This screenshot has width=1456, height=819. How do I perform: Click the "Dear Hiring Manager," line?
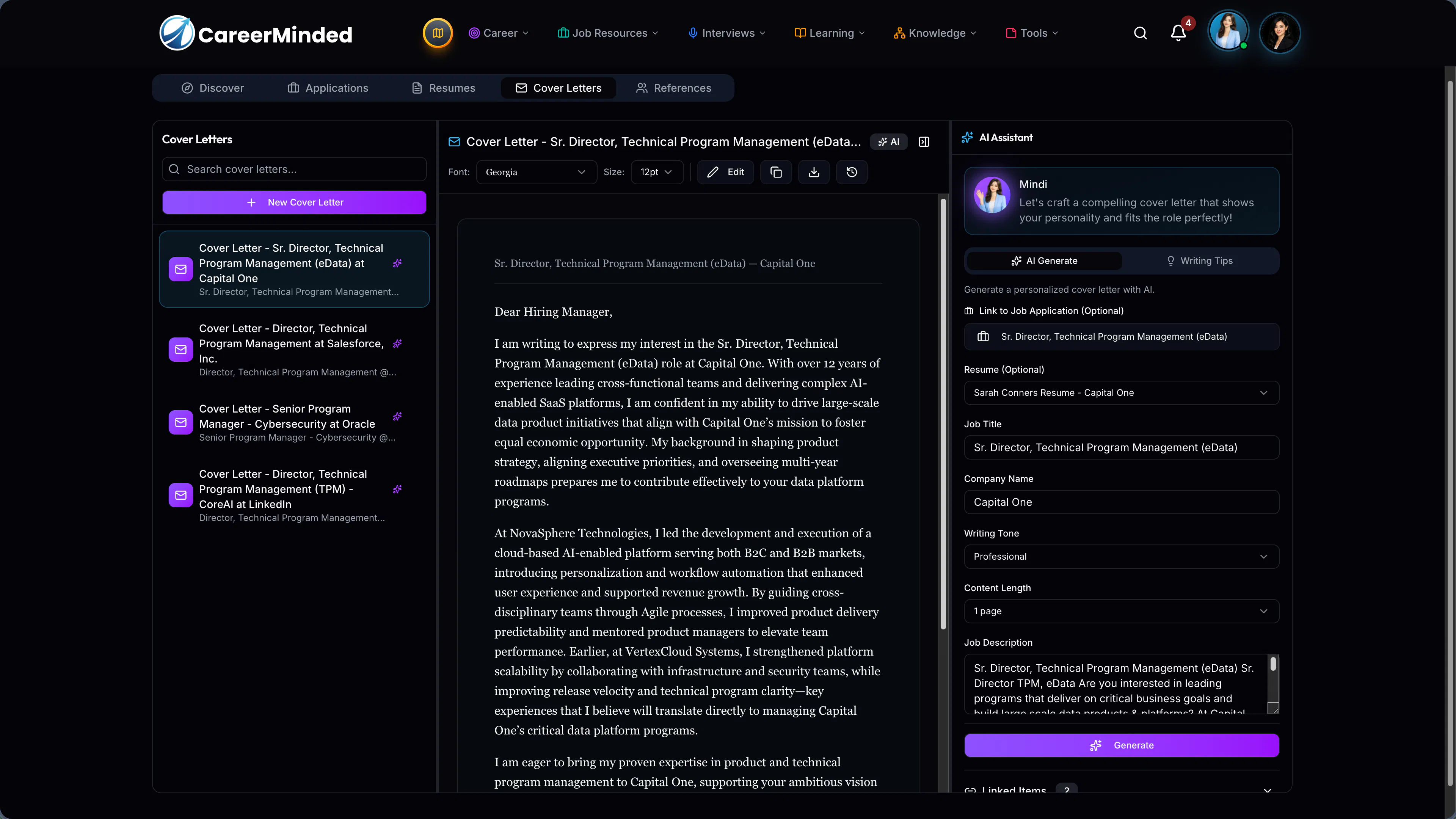[x=553, y=312]
